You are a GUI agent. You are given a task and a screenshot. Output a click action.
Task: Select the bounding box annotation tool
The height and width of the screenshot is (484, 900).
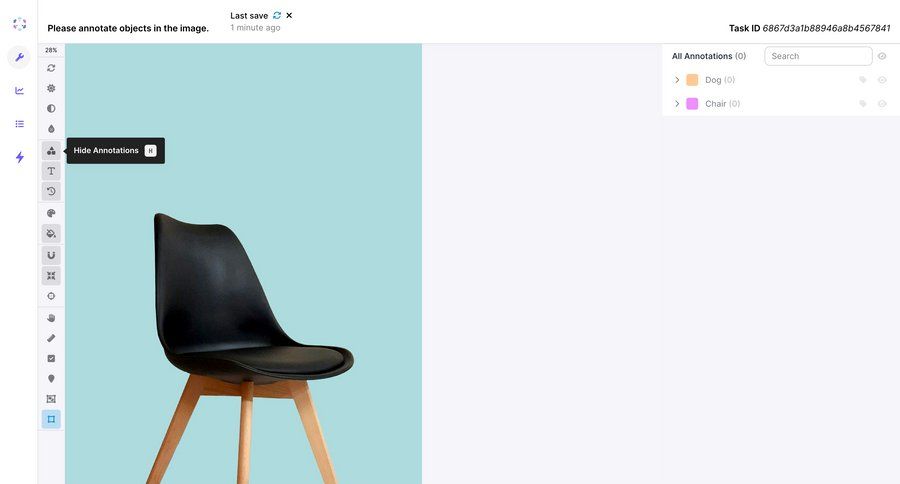pos(51,419)
